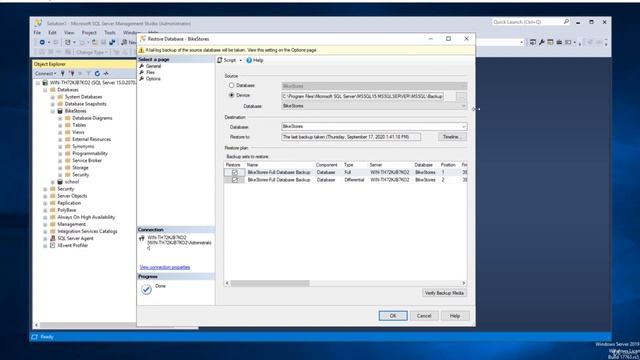Click the Quick Launch magnifier icon

pyautogui.click(x=566, y=22)
